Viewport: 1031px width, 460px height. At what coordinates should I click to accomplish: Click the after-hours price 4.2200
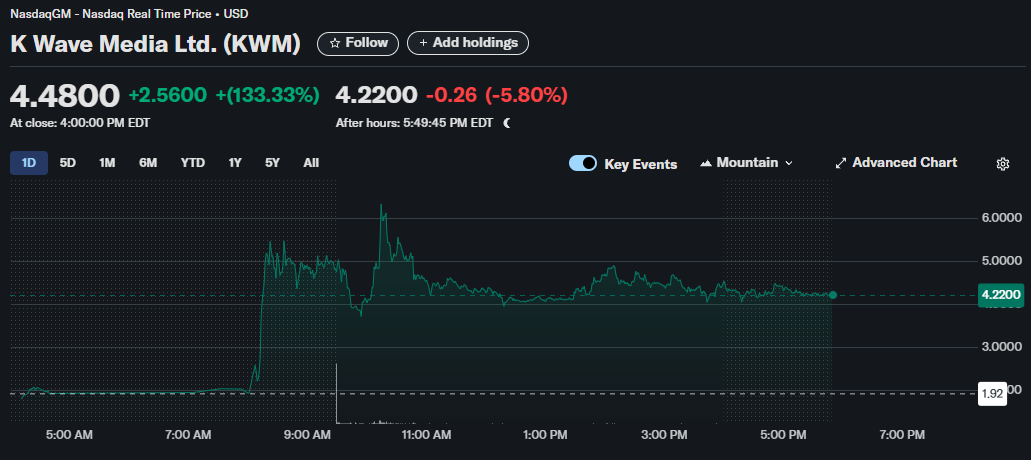tap(376, 95)
